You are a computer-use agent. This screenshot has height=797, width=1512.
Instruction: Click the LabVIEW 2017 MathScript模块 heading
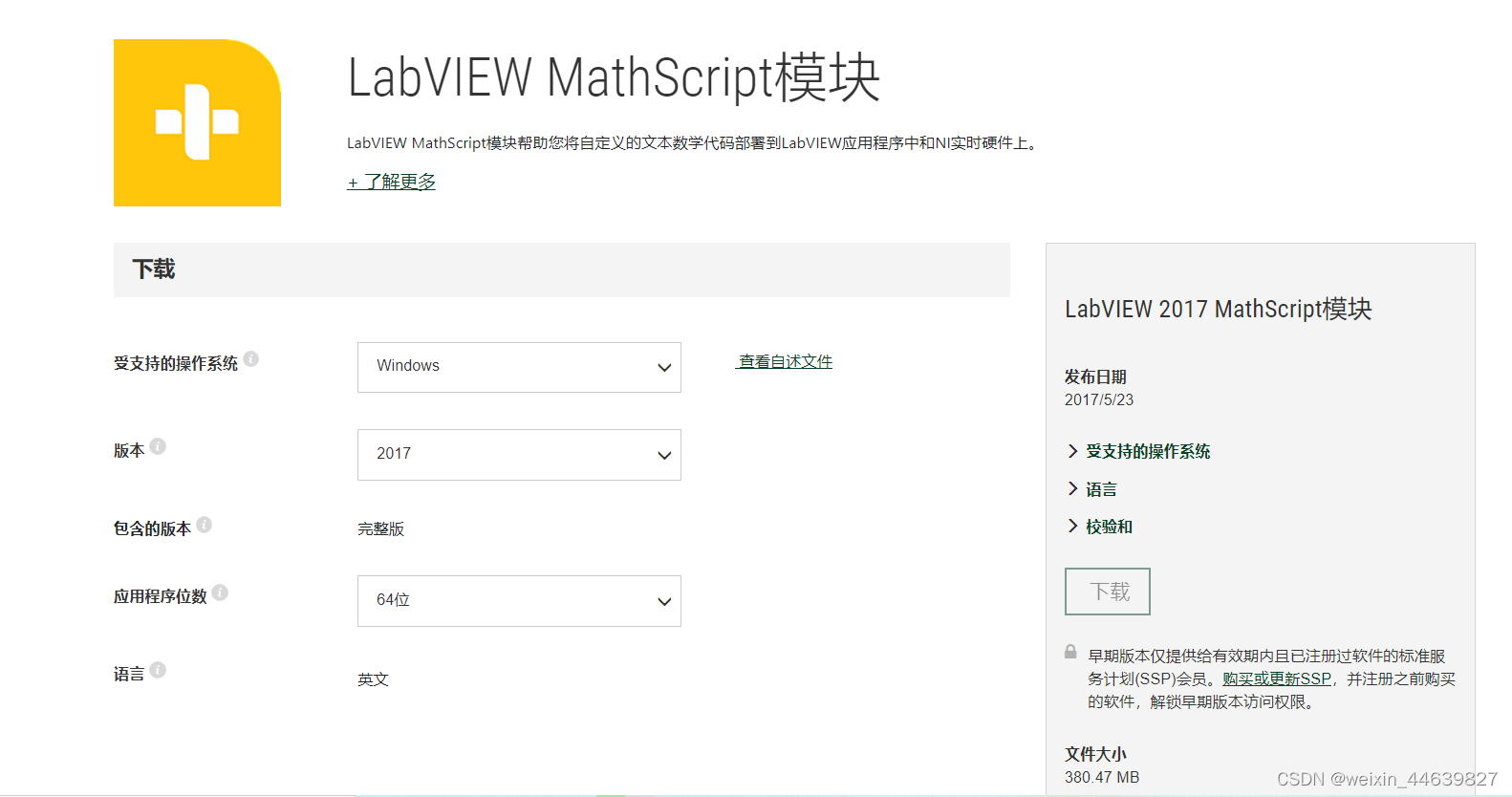(x=1219, y=309)
